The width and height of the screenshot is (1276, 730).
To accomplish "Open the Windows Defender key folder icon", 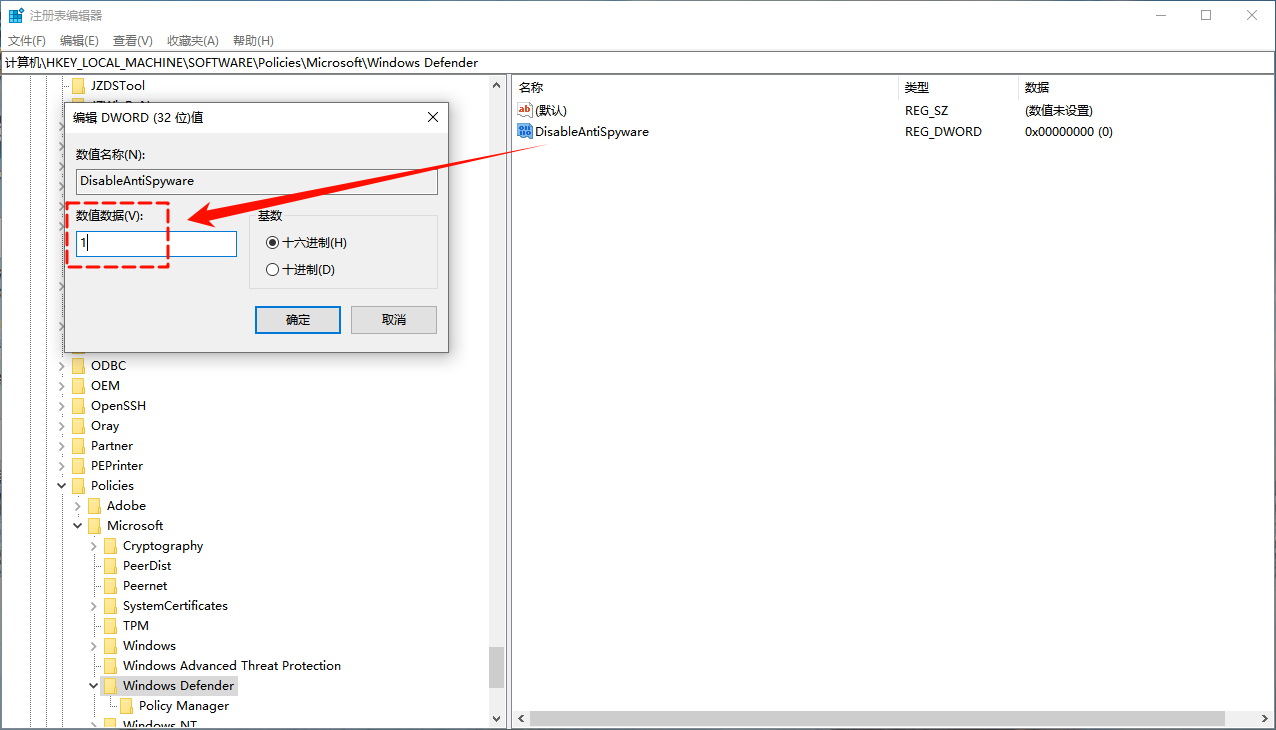I will (110, 685).
